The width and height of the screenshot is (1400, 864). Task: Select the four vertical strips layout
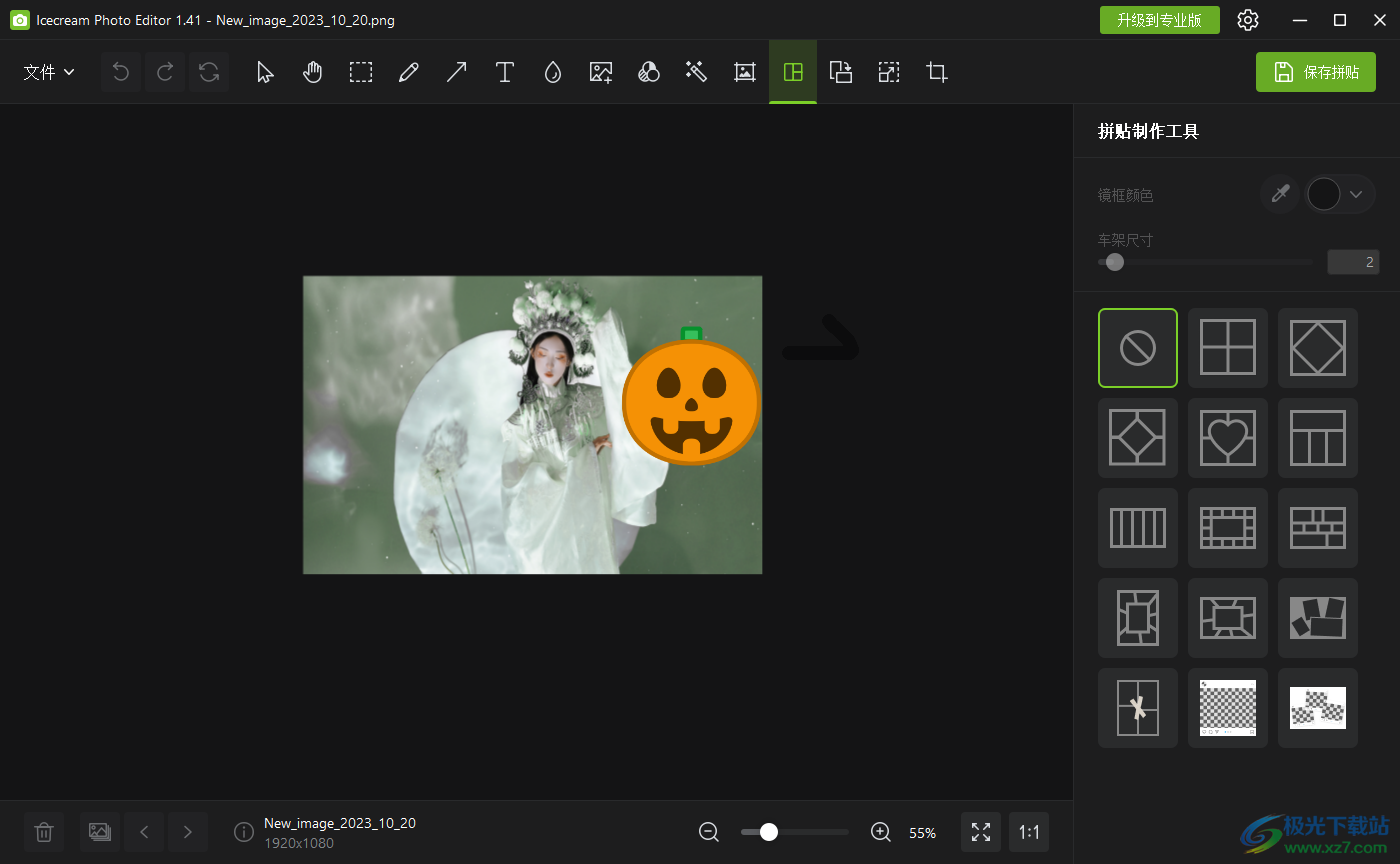1138,528
